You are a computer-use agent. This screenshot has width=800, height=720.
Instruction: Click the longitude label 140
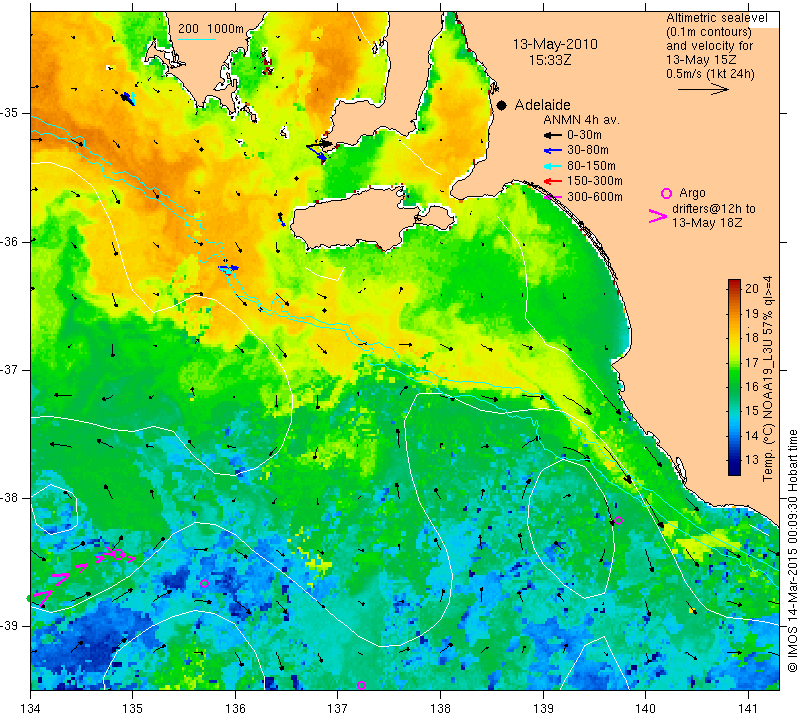645,709
